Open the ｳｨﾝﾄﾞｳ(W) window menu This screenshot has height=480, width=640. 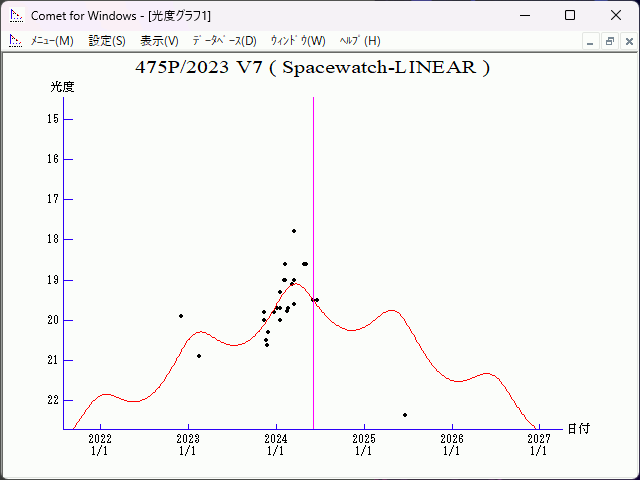(297, 41)
